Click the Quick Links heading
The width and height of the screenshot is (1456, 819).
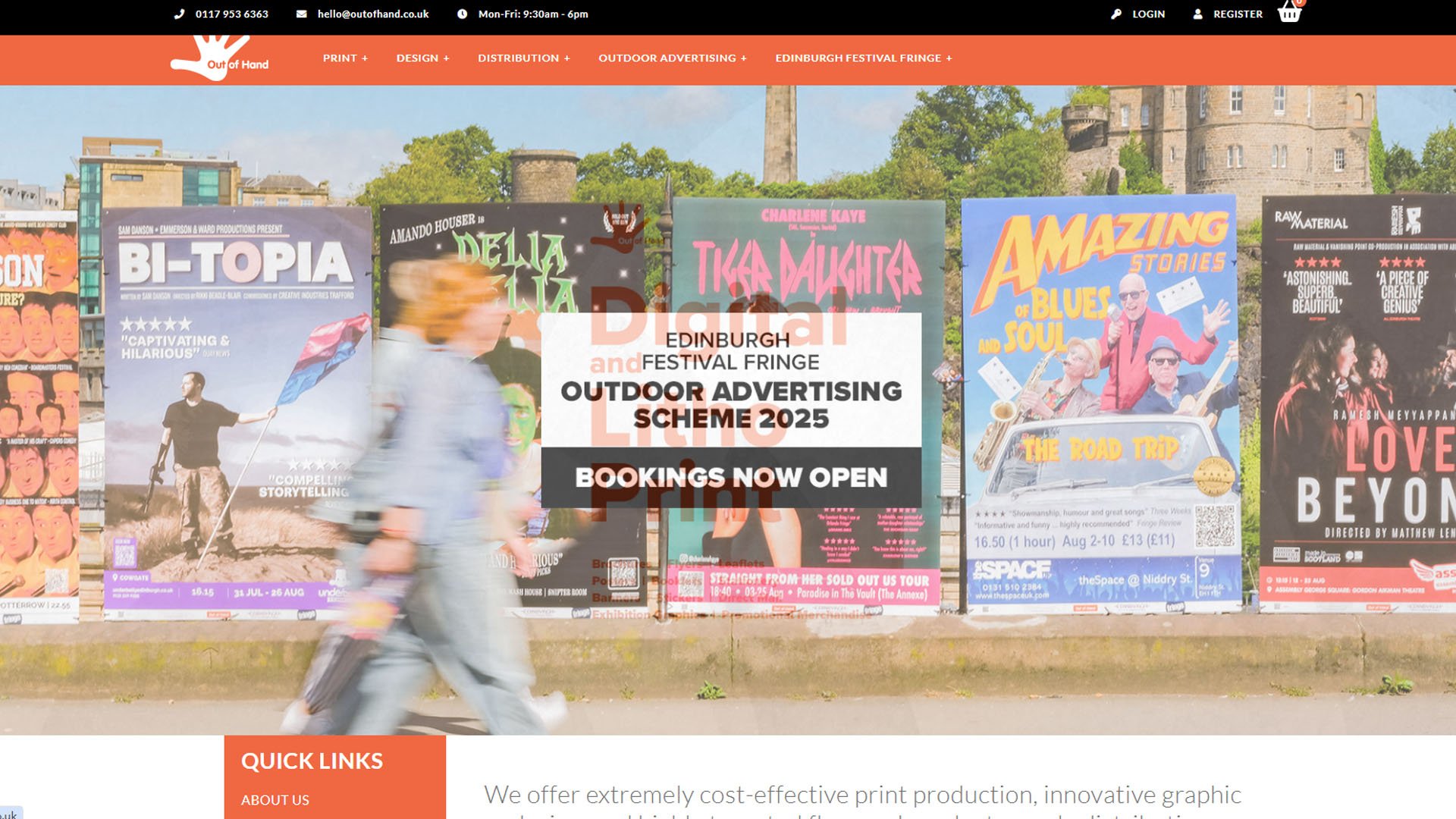(312, 761)
